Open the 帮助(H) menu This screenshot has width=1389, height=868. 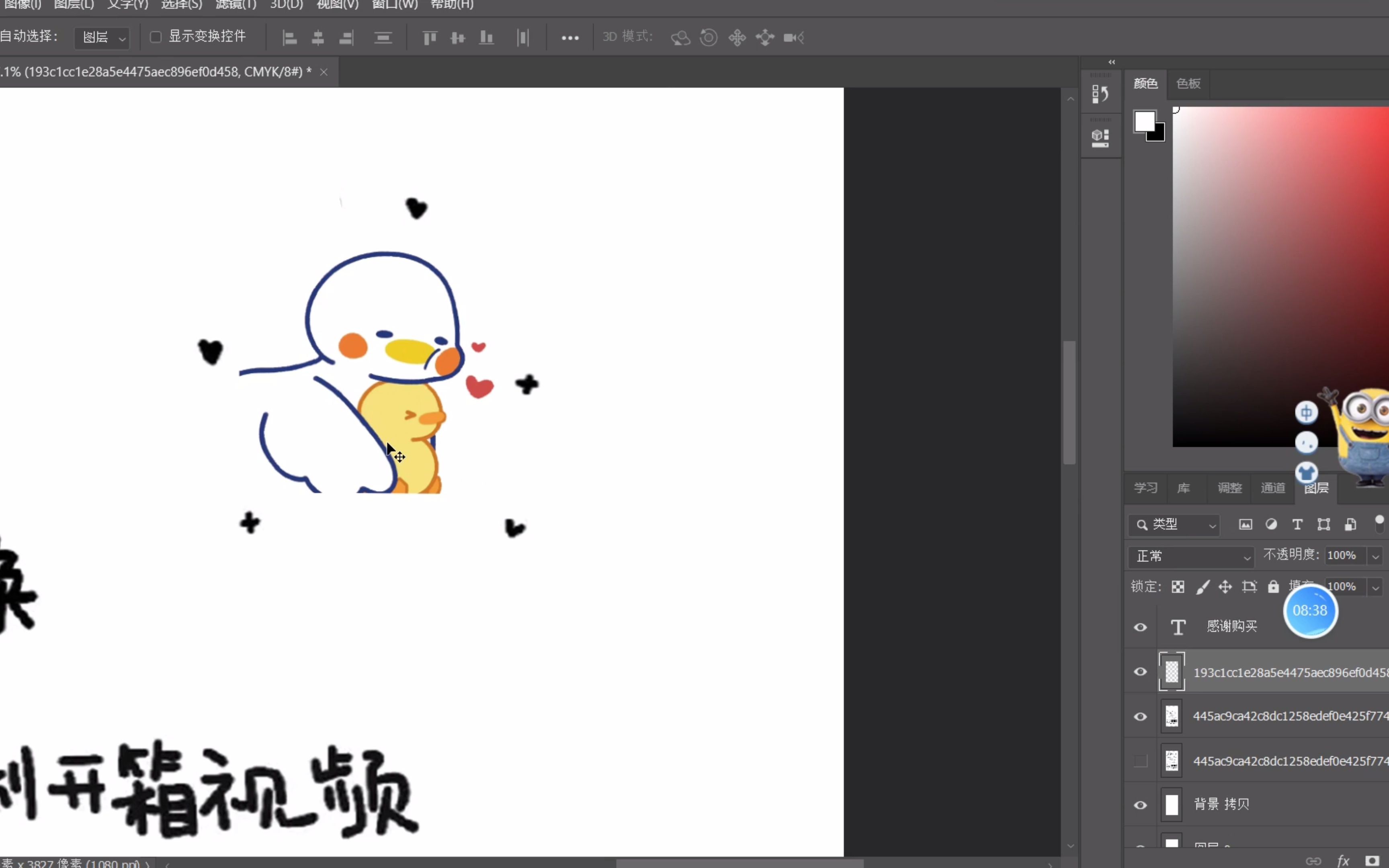pos(452,4)
